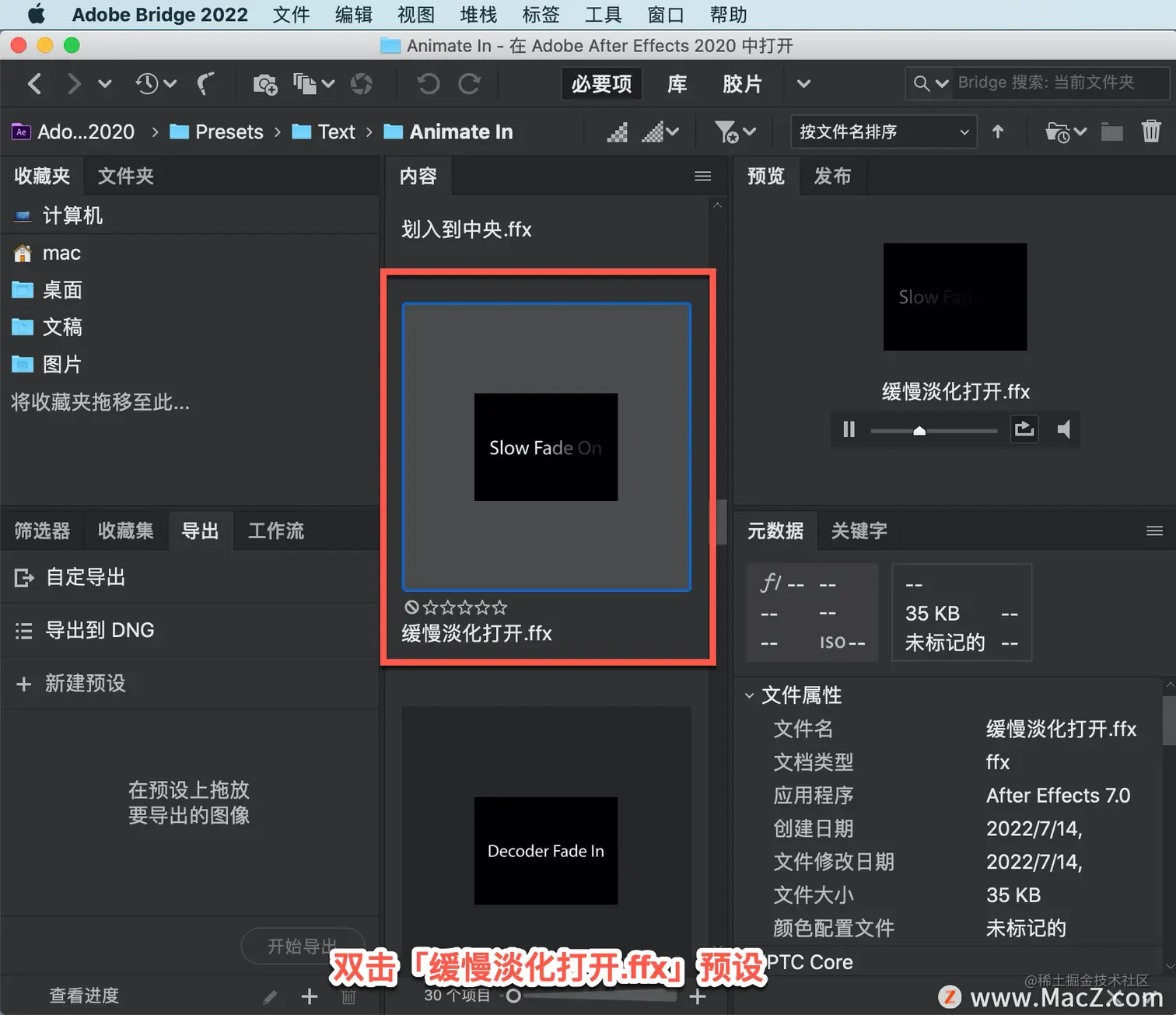This screenshot has height=1015, width=1176.
Task: Toggle ascending sort arrow
Action: (x=998, y=132)
